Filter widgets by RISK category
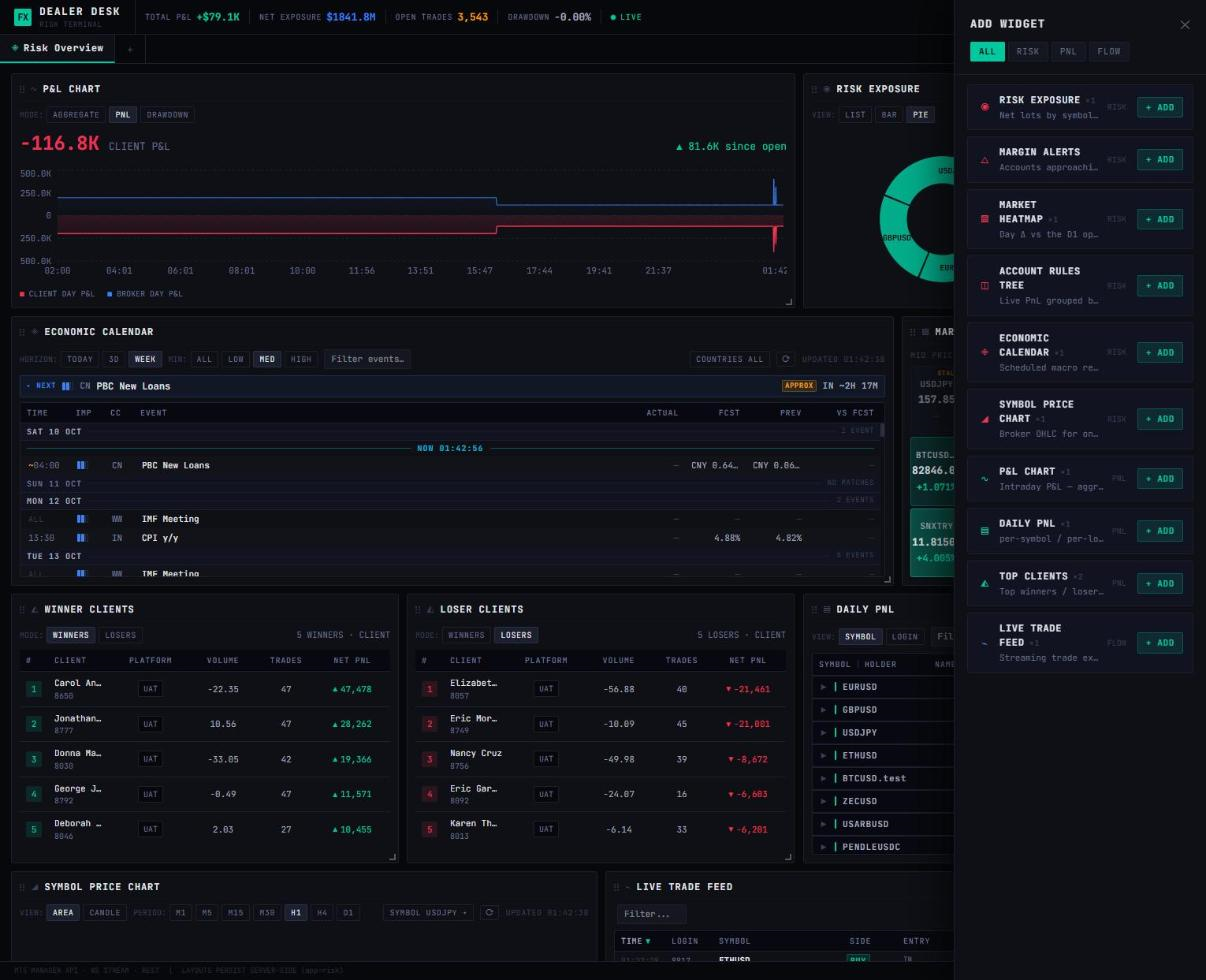Screen dimensions: 1206x980 tap(1027, 51)
